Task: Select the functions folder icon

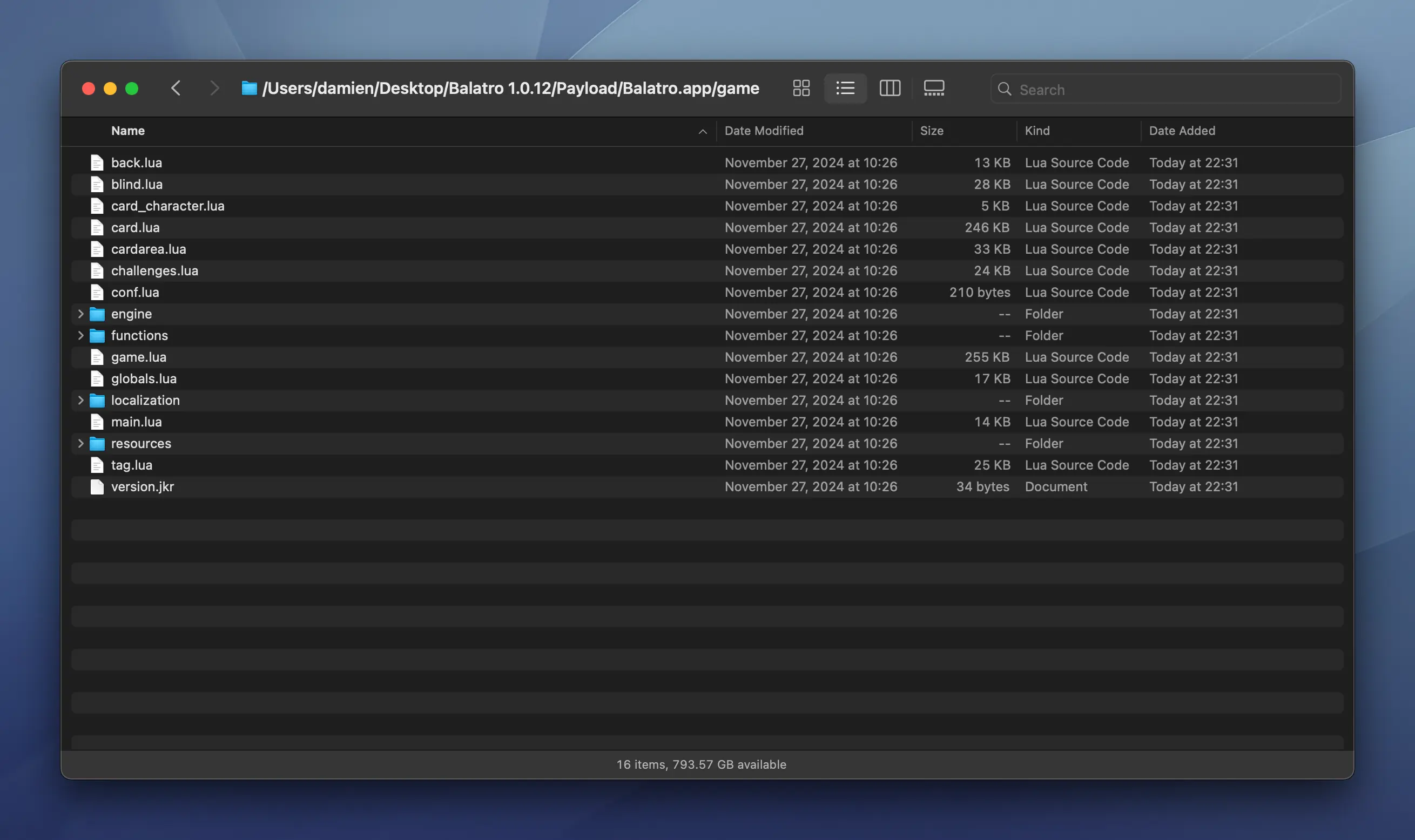Action: [x=97, y=336]
